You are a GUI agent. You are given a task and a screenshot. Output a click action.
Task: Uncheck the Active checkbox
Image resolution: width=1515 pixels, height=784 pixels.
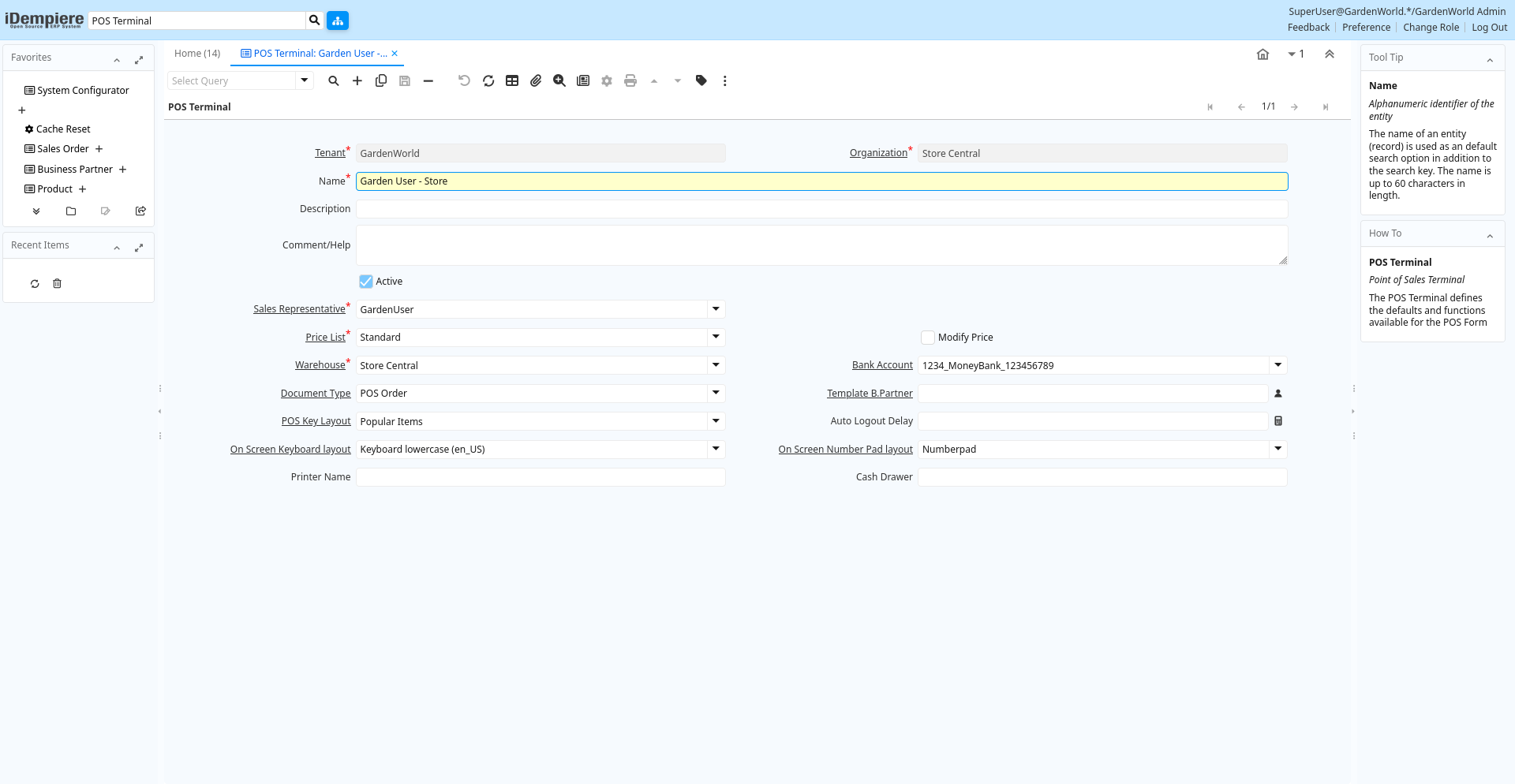366,282
